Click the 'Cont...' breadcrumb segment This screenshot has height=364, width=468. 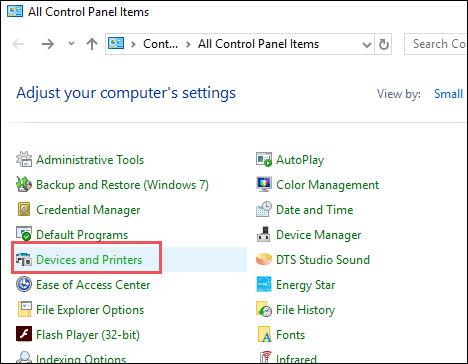click(x=160, y=44)
